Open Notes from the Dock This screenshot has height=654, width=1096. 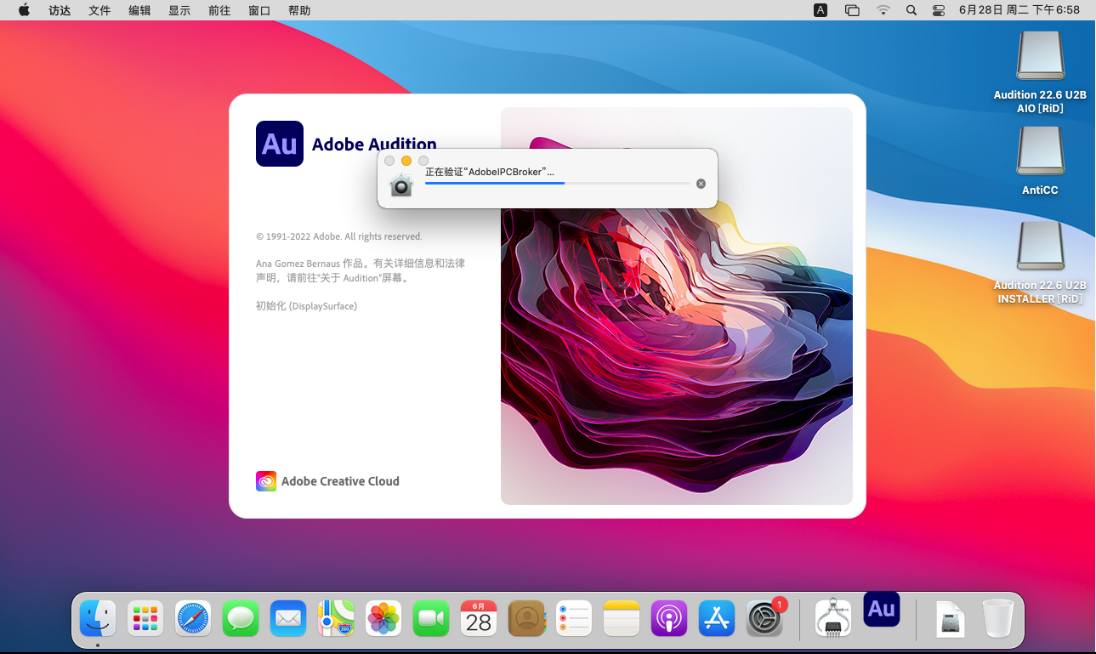click(621, 618)
